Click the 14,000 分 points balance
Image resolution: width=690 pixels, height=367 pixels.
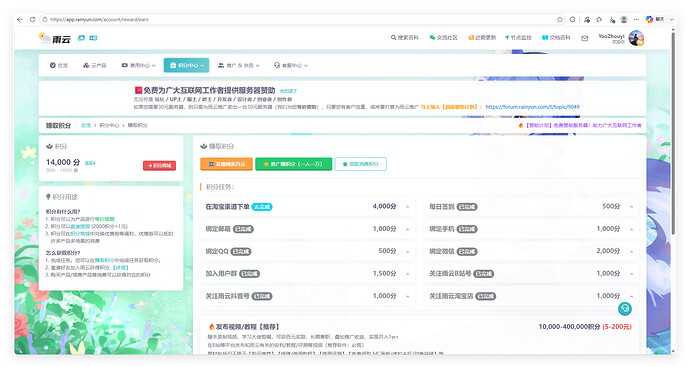[63, 162]
